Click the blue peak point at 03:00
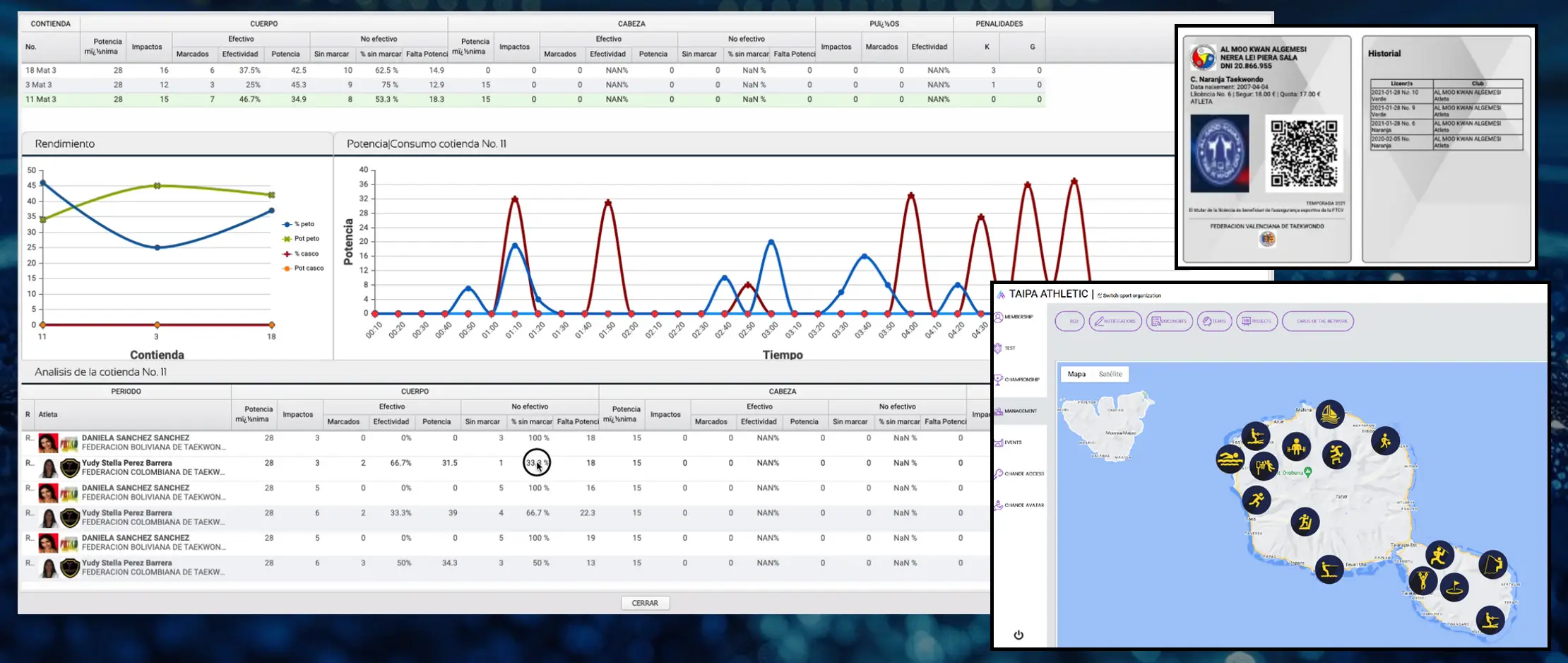This screenshot has height=663, width=1568. pyautogui.click(x=771, y=242)
